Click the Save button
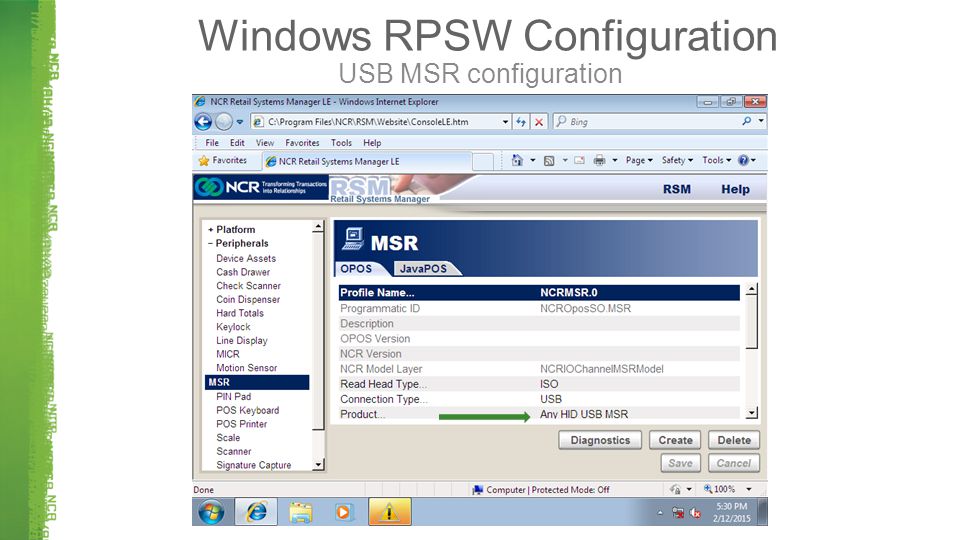The height and width of the screenshot is (540, 960). [680, 463]
